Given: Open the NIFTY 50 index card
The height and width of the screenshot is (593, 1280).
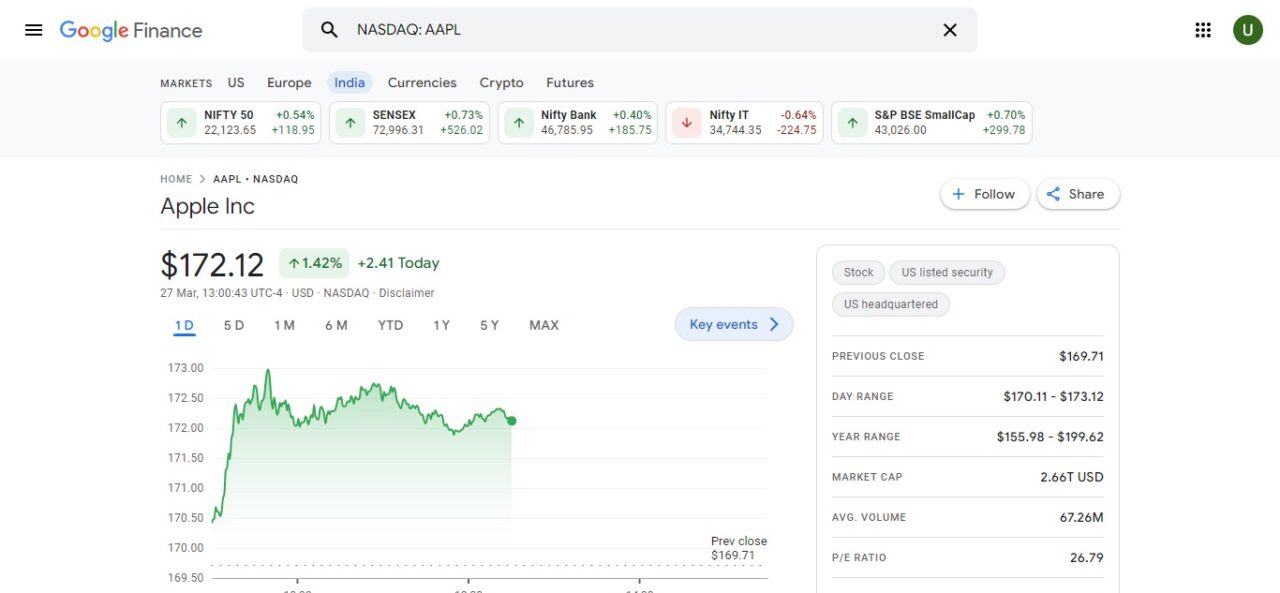Looking at the screenshot, I should tap(241, 123).
